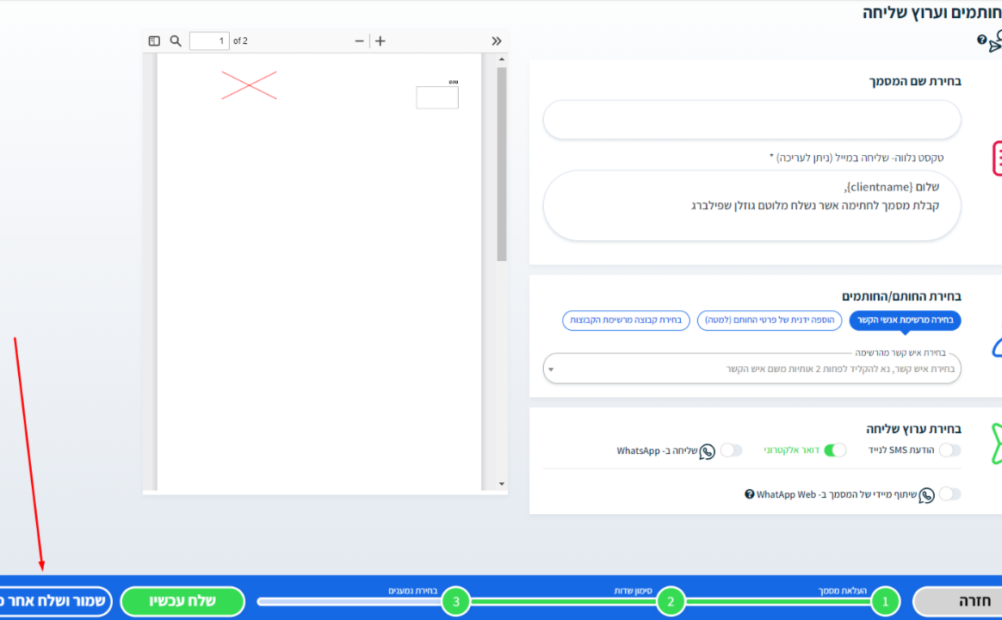Expand the contact selection dropdown arrow

[550, 369]
